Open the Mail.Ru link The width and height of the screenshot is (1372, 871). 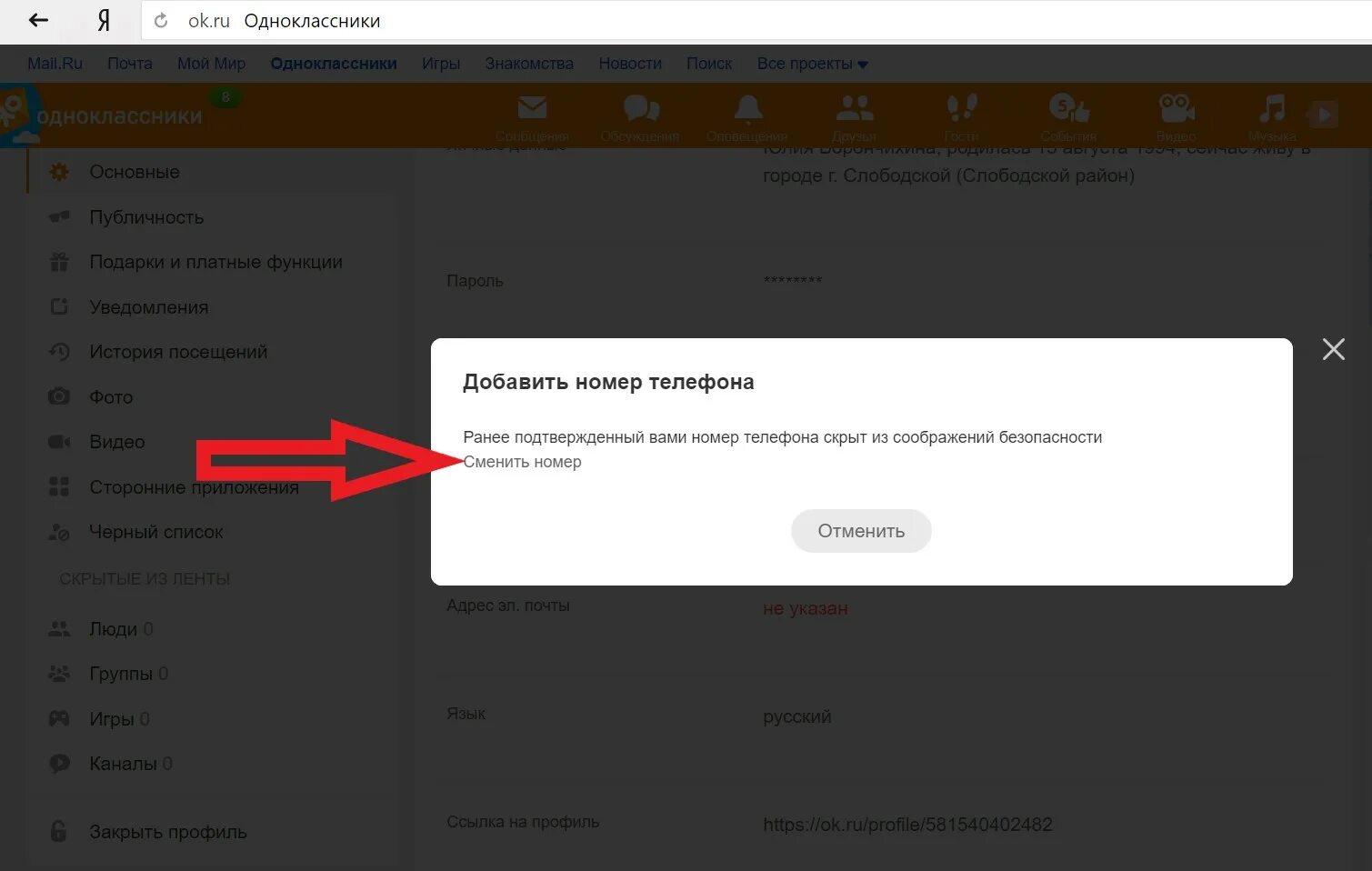[55, 64]
